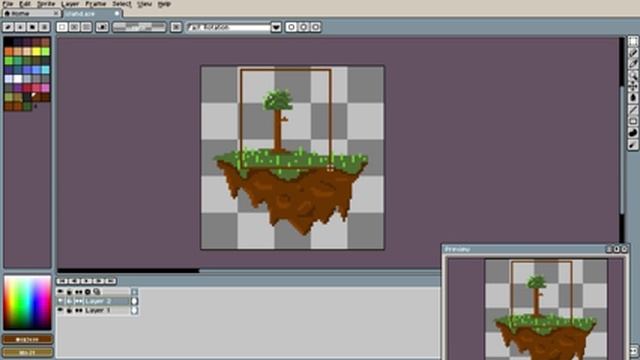The height and width of the screenshot is (360, 640).
Task: Select Layer 1 cel in frame 1
Action: click(x=134, y=311)
